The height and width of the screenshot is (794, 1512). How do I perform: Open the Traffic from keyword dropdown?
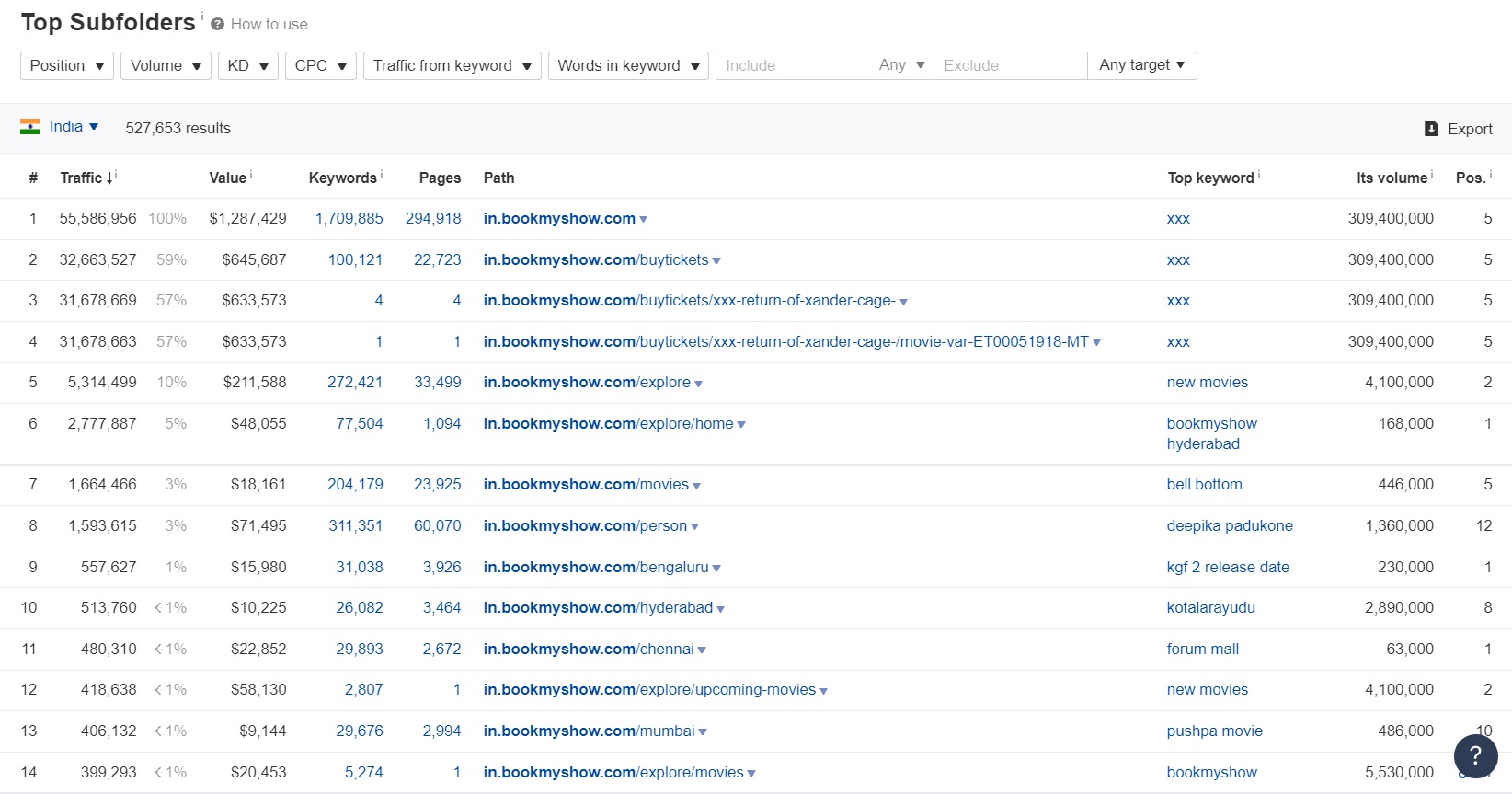pos(452,65)
